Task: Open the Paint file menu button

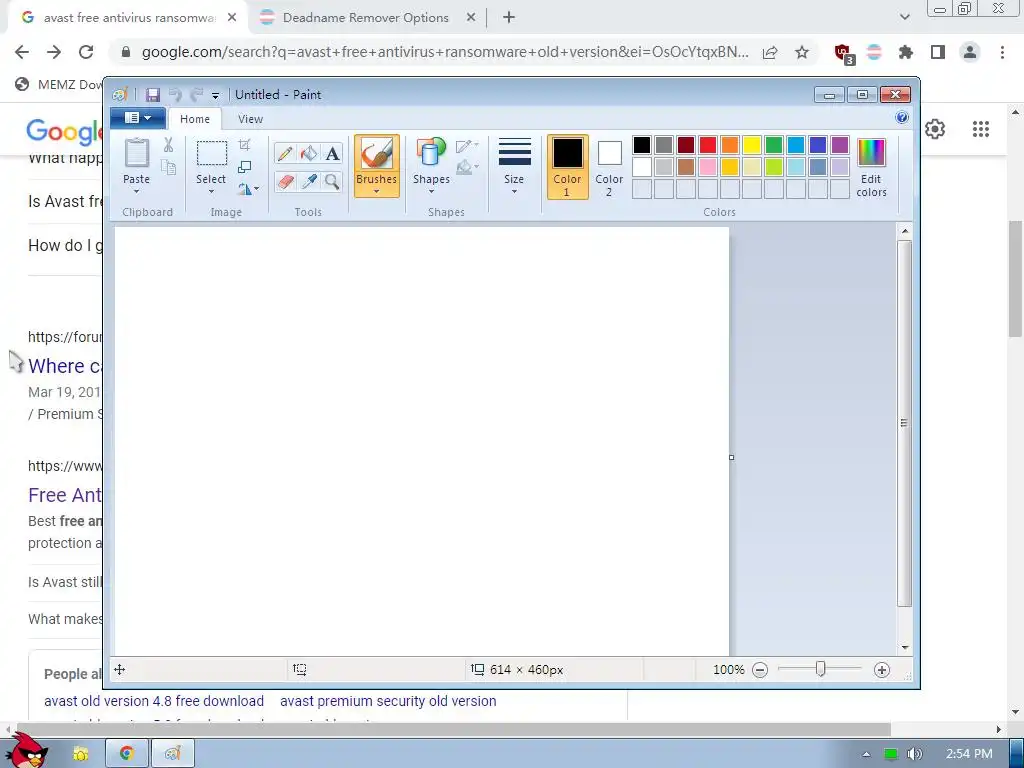Action: click(138, 118)
